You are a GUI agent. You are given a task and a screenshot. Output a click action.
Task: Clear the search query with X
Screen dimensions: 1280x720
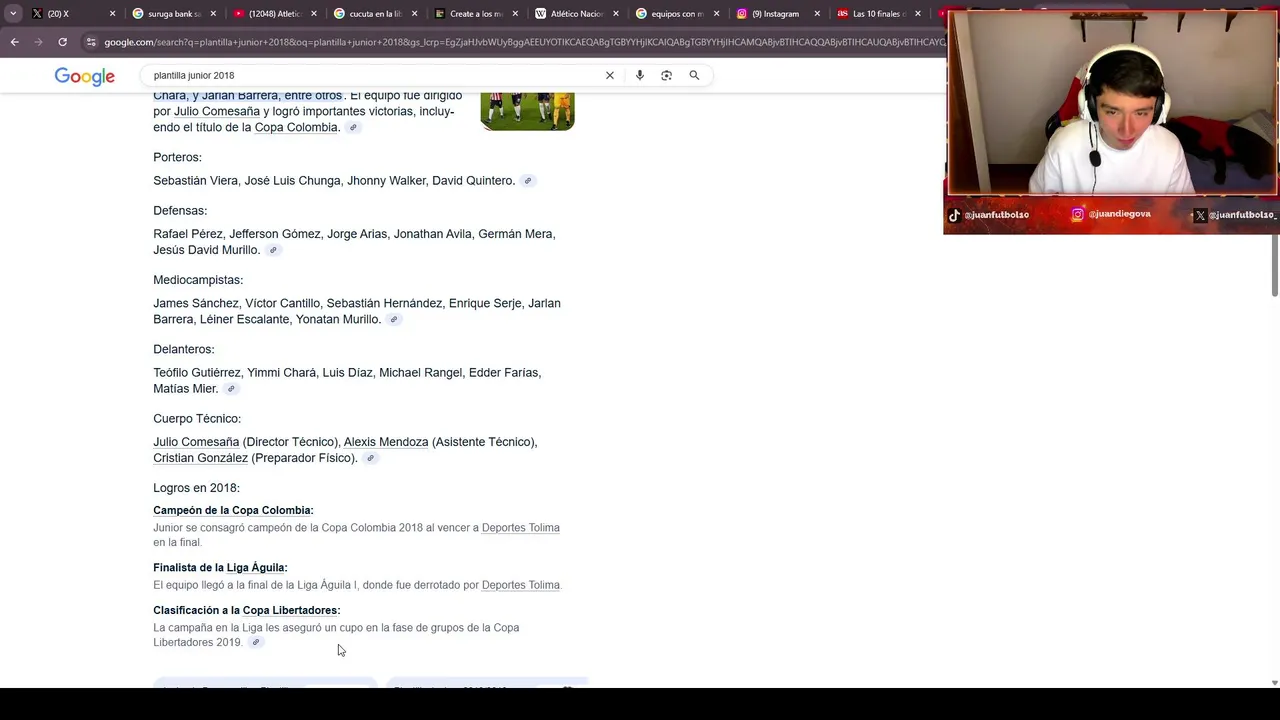click(609, 75)
